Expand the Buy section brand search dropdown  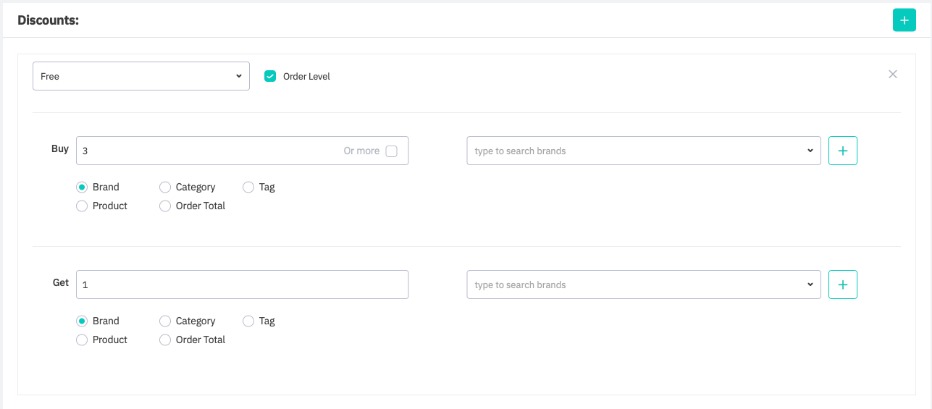[x=643, y=151]
